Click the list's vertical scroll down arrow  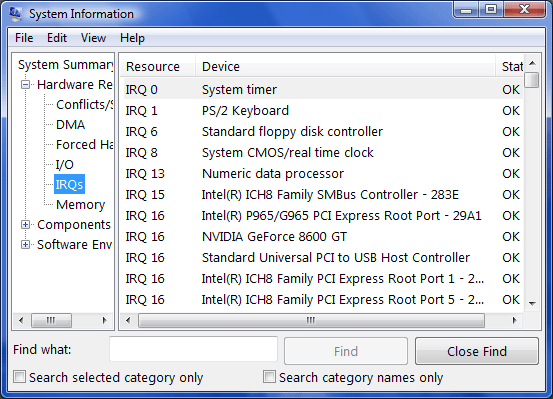point(532,303)
